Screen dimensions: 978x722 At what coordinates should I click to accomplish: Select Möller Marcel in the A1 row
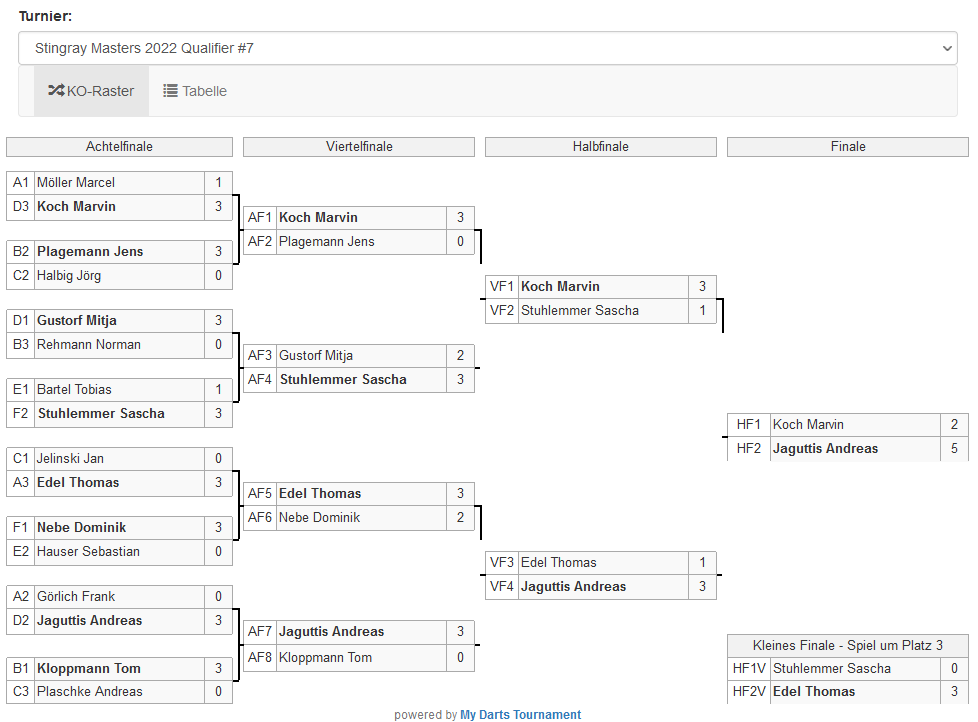[x=76, y=183]
